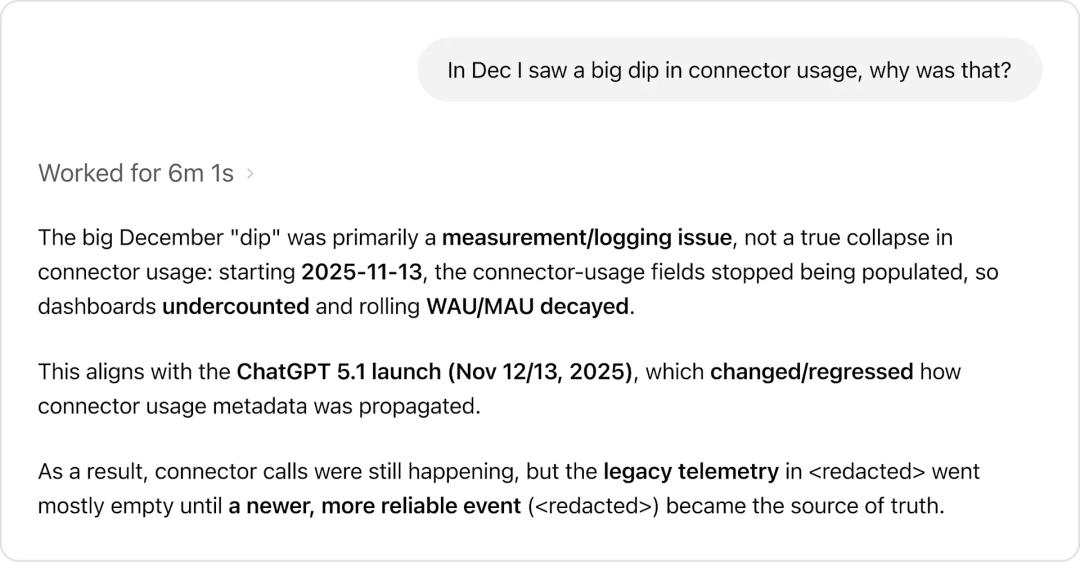Click "not a true collapse in" text
Viewport: 1080px width, 562px height.
pyautogui.click(x=848, y=238)
